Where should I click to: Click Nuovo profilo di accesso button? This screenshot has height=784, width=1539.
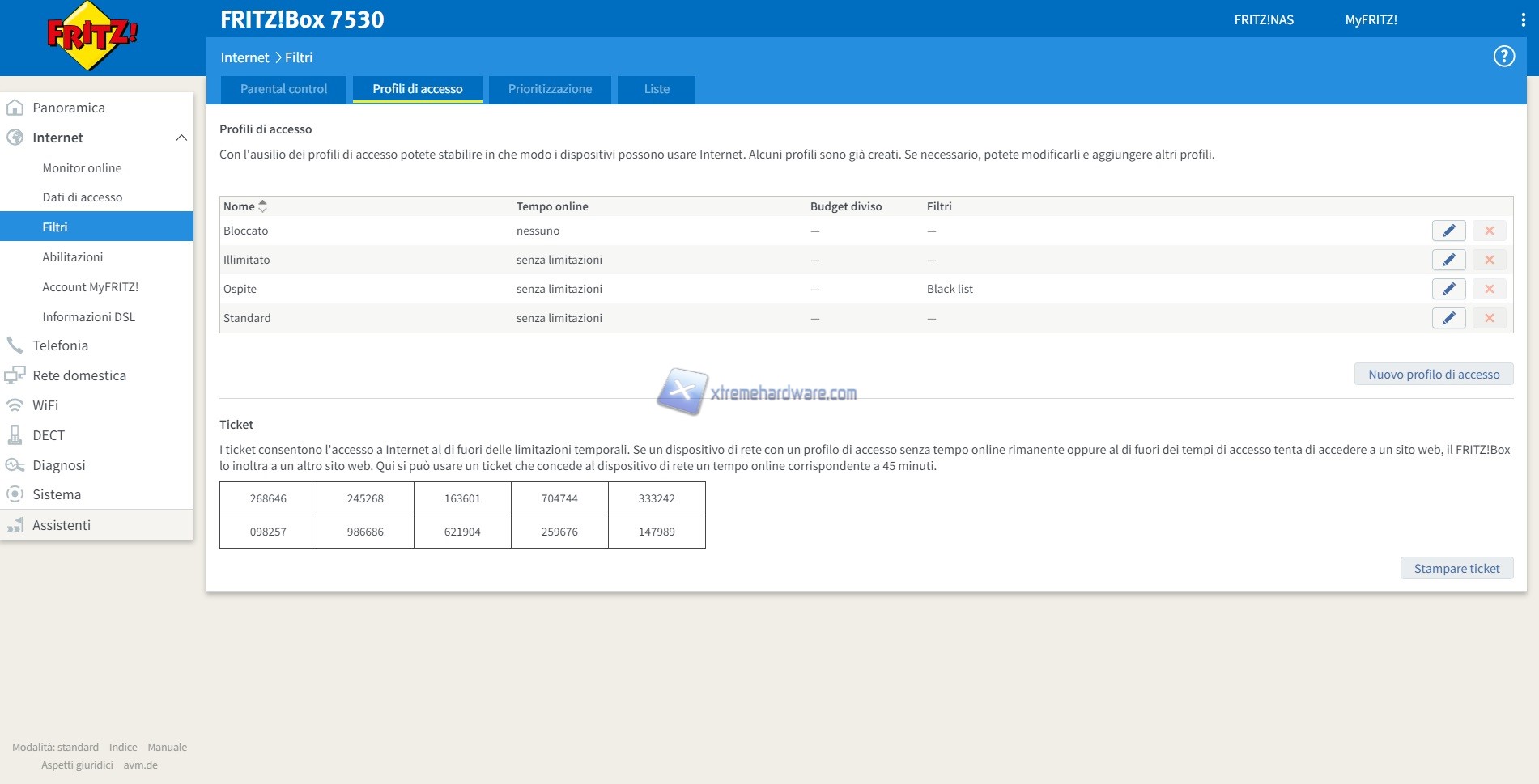pos(1433,375)
